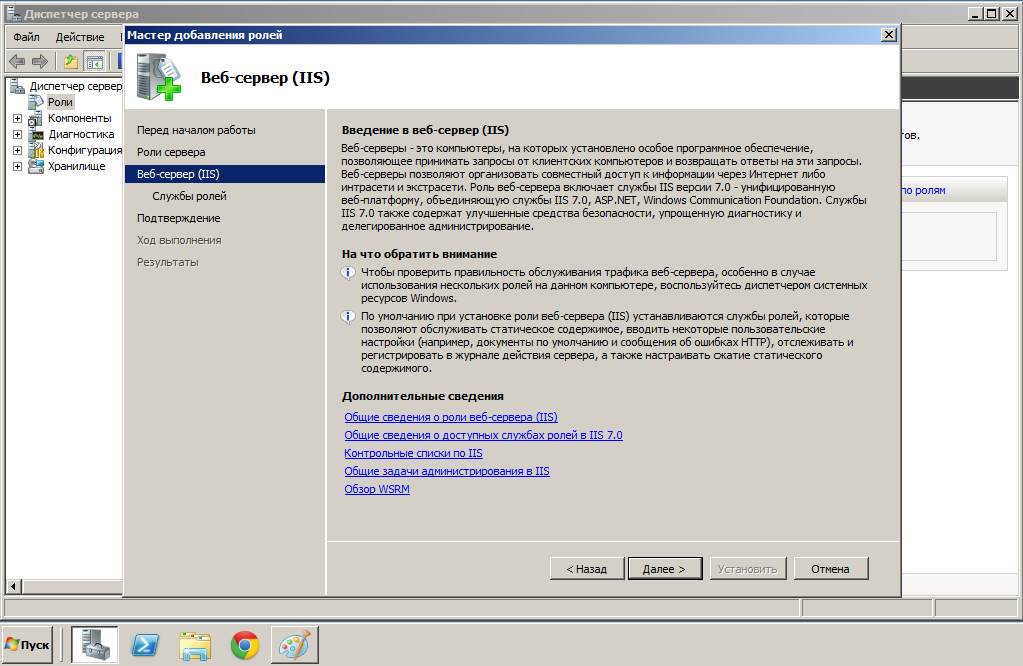Click the Server Manager taskbar icon
This screenshot has width=1023, height=666.
pyautogui.click(x=95, y=645)
